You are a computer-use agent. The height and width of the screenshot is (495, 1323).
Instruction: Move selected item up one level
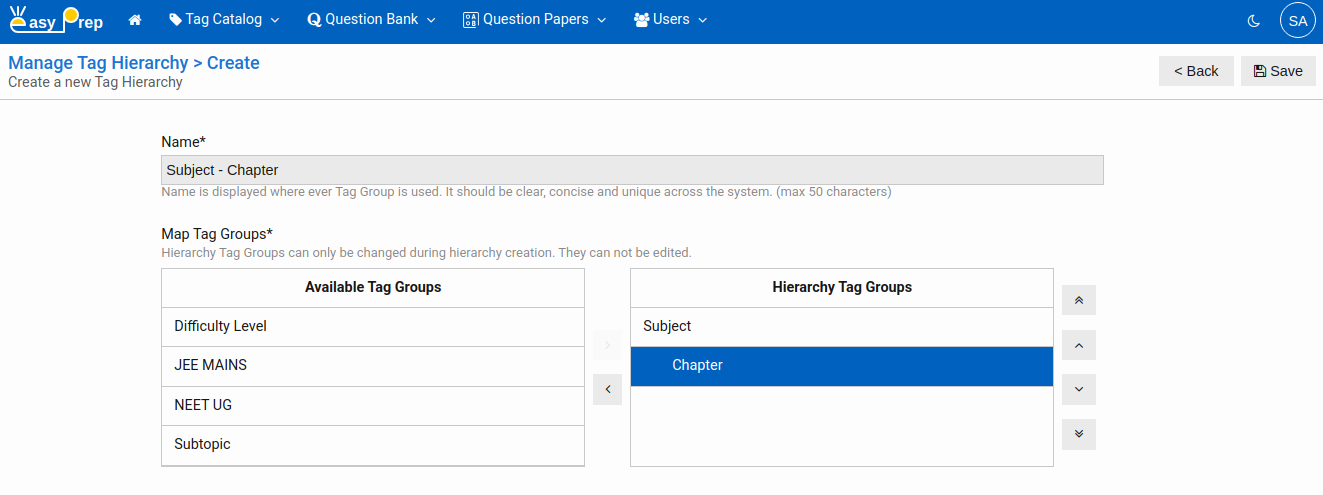(x=1079, y=345)
